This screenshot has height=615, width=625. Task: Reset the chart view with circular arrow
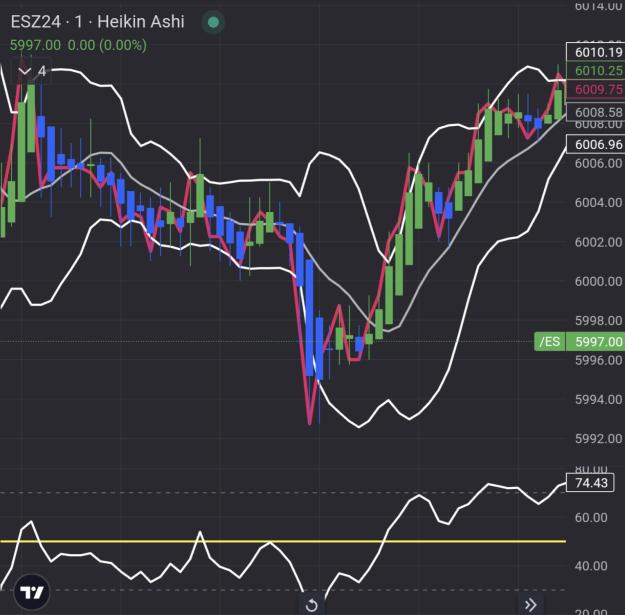(x=312, y=605)
